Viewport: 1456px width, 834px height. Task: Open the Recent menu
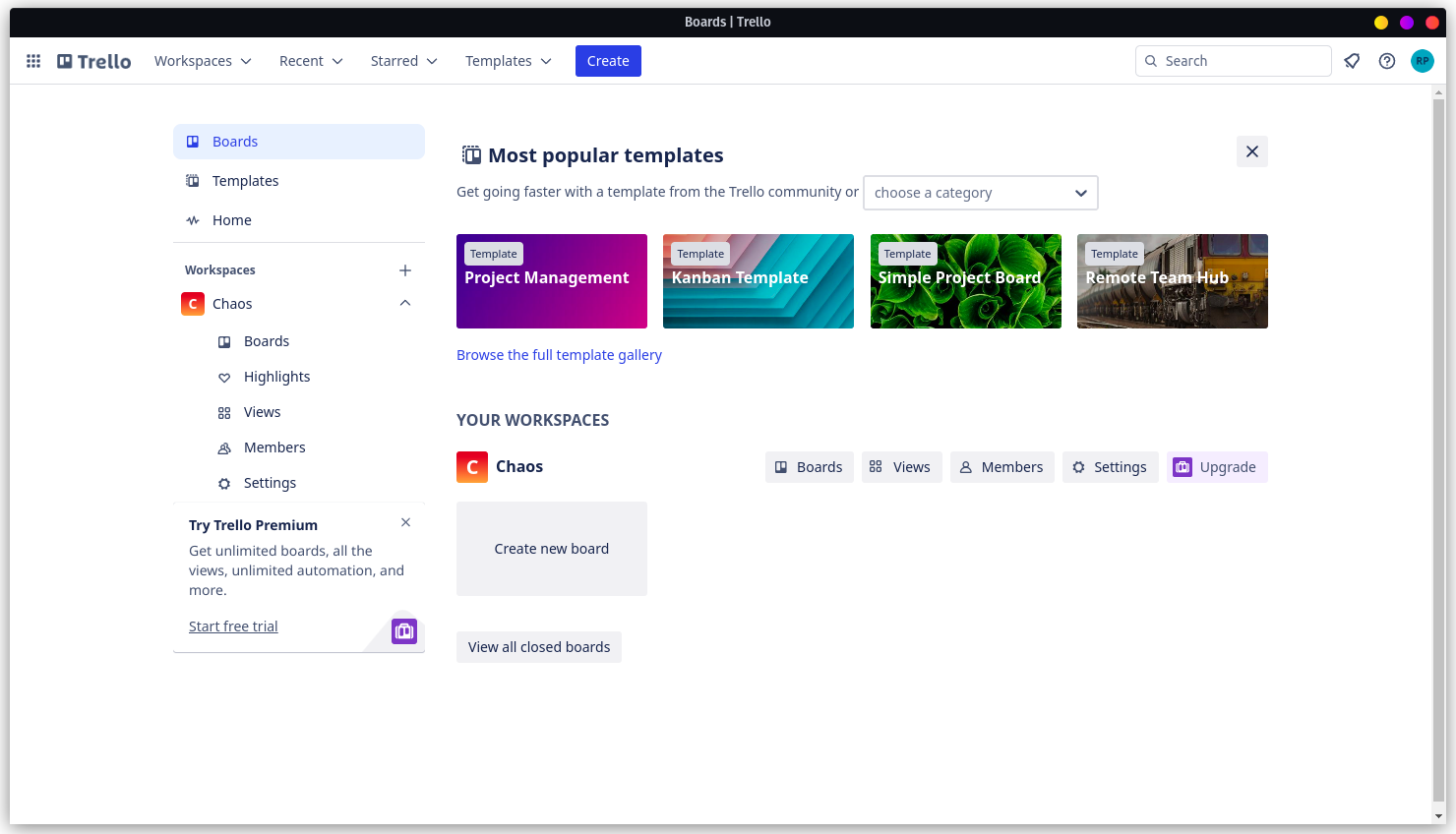click(x=310, y=60)
